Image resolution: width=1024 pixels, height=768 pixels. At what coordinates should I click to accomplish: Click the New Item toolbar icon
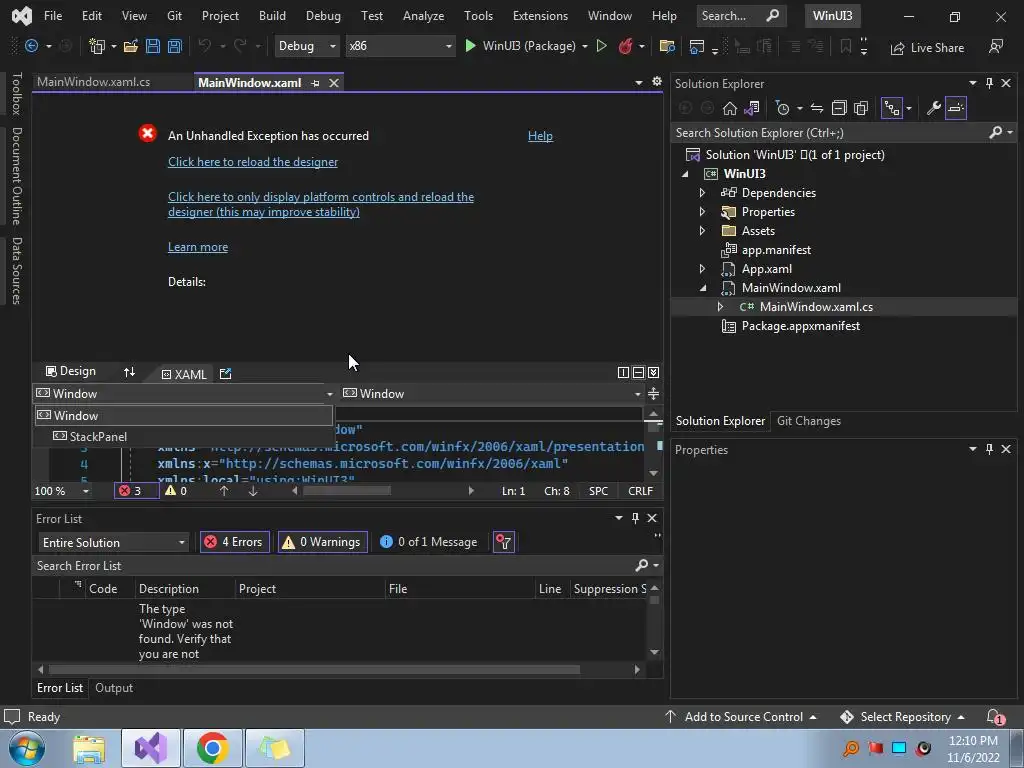[97, 46]
